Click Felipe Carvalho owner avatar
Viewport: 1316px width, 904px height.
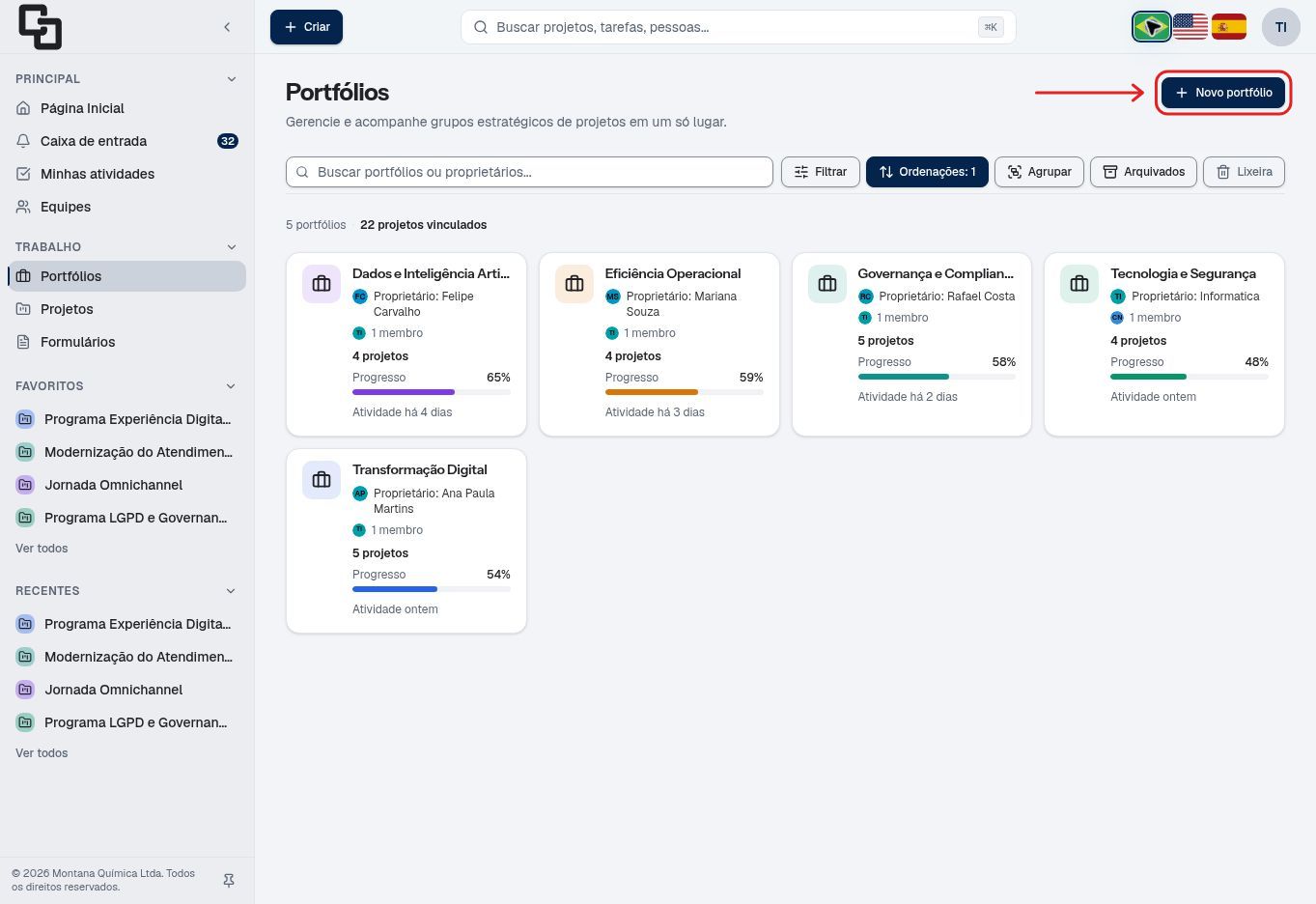tap(360, 297)
